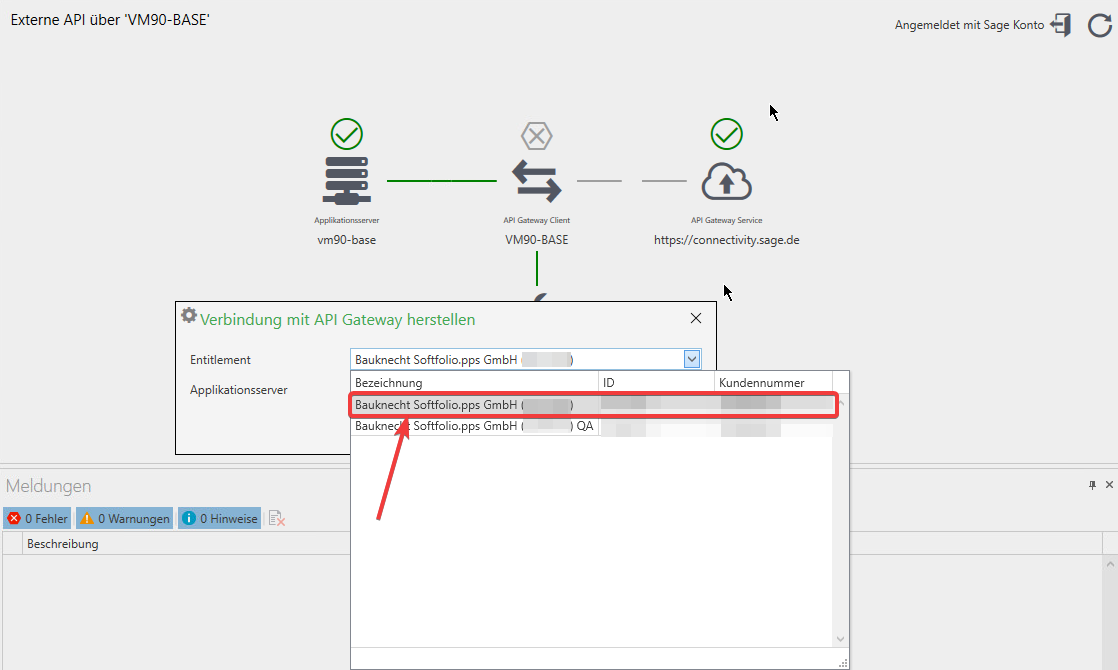Image resolution: width=1118 pixels, height=670 pixels.
Task: Click the API Gateway Service cloud icon
Action: [727, 181]
